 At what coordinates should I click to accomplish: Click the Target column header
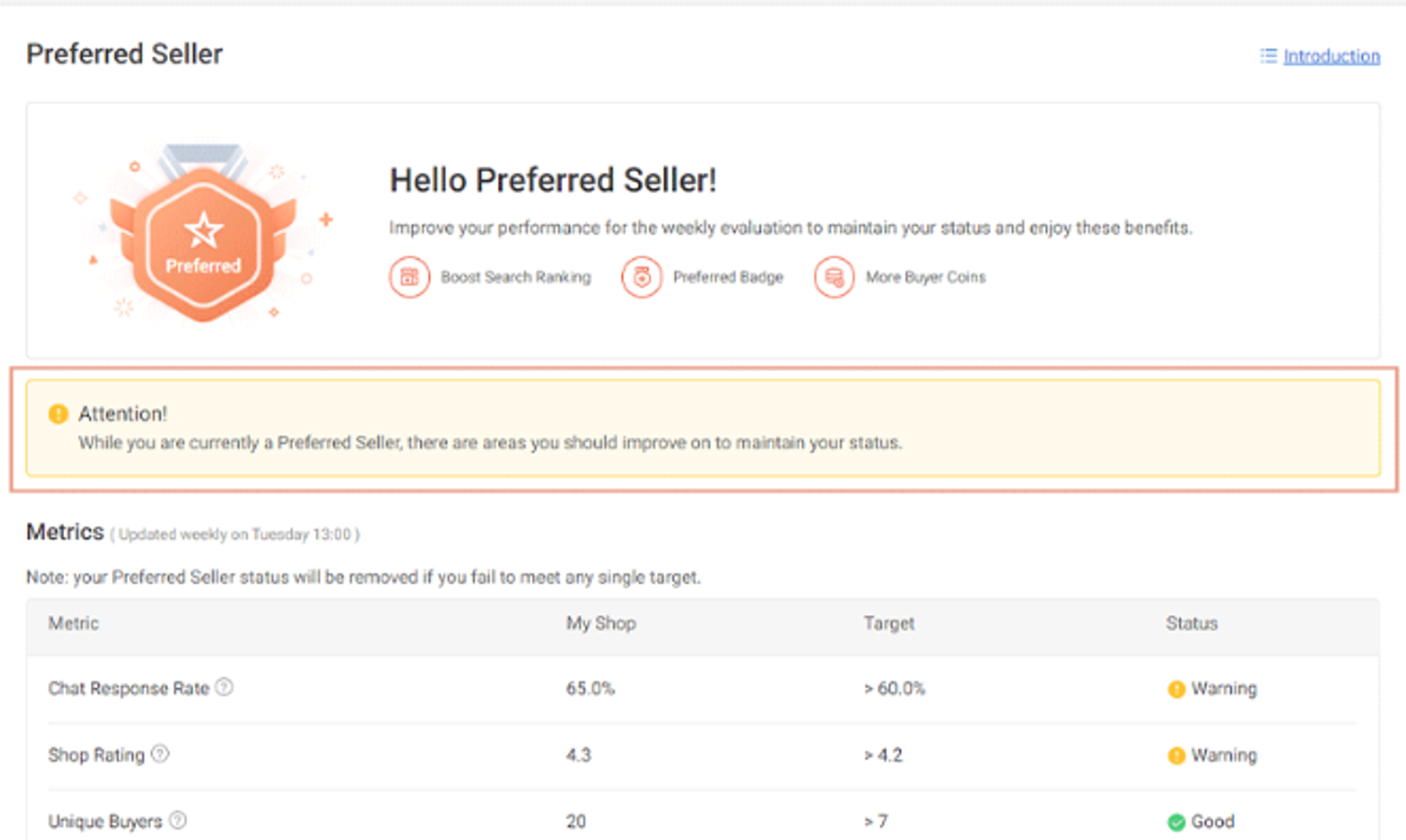889,623
